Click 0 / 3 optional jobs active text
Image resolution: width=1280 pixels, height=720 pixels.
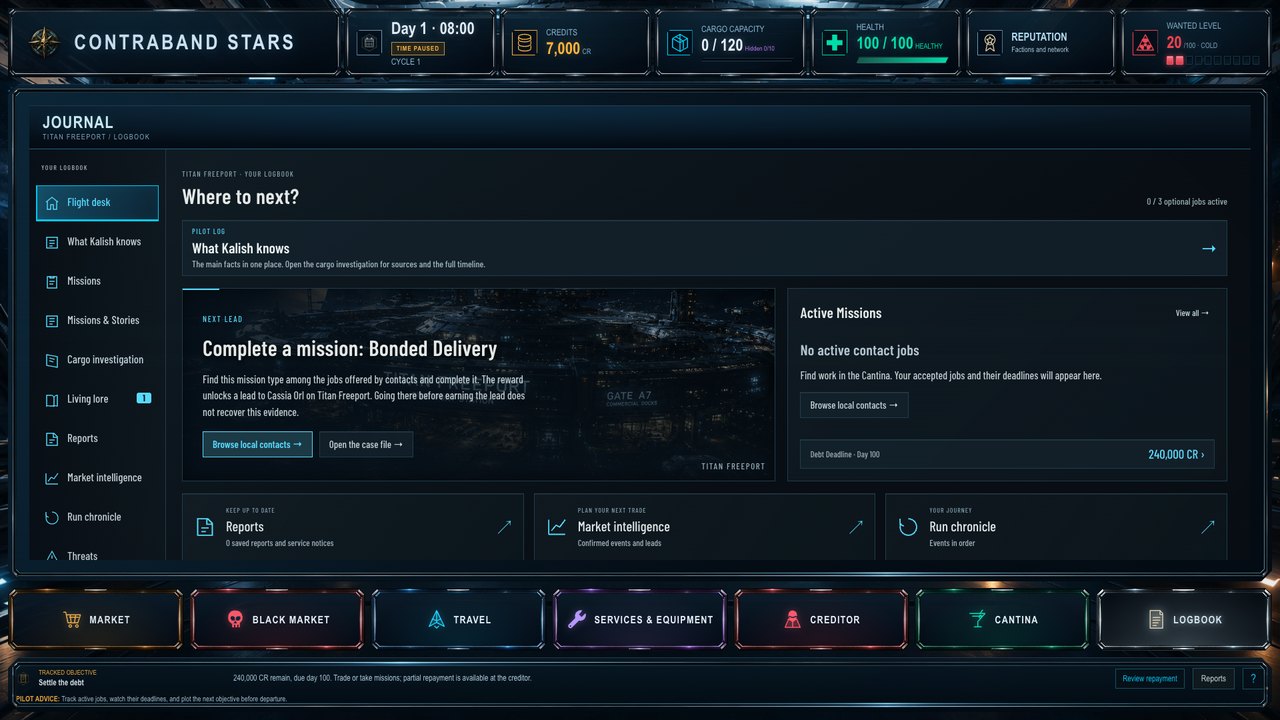[x=1187, y=202]
